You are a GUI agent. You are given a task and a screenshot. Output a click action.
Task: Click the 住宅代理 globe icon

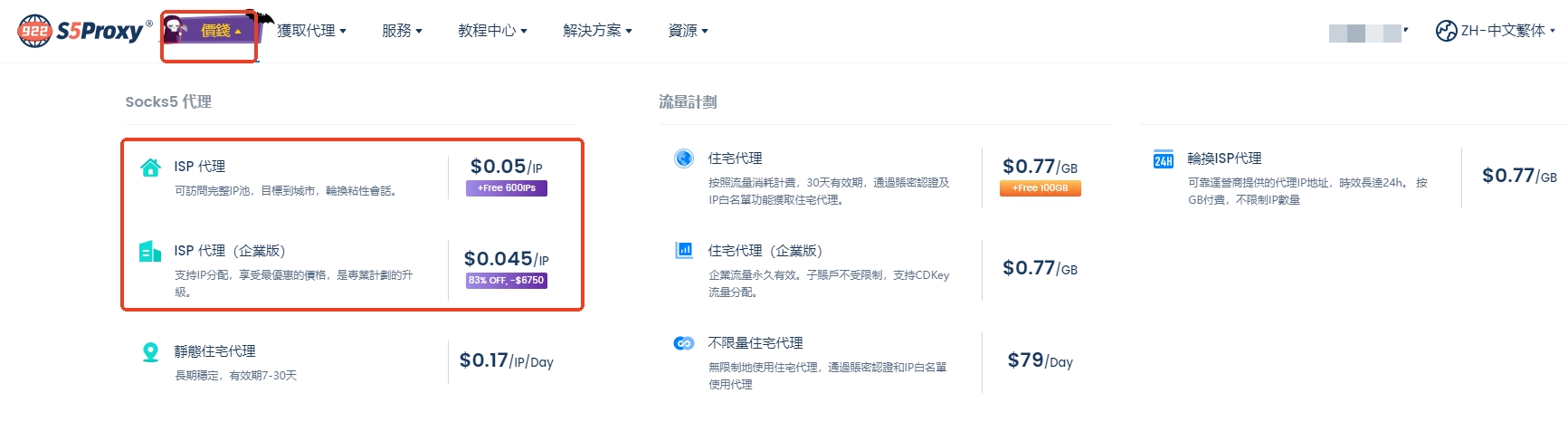[684, 158]
